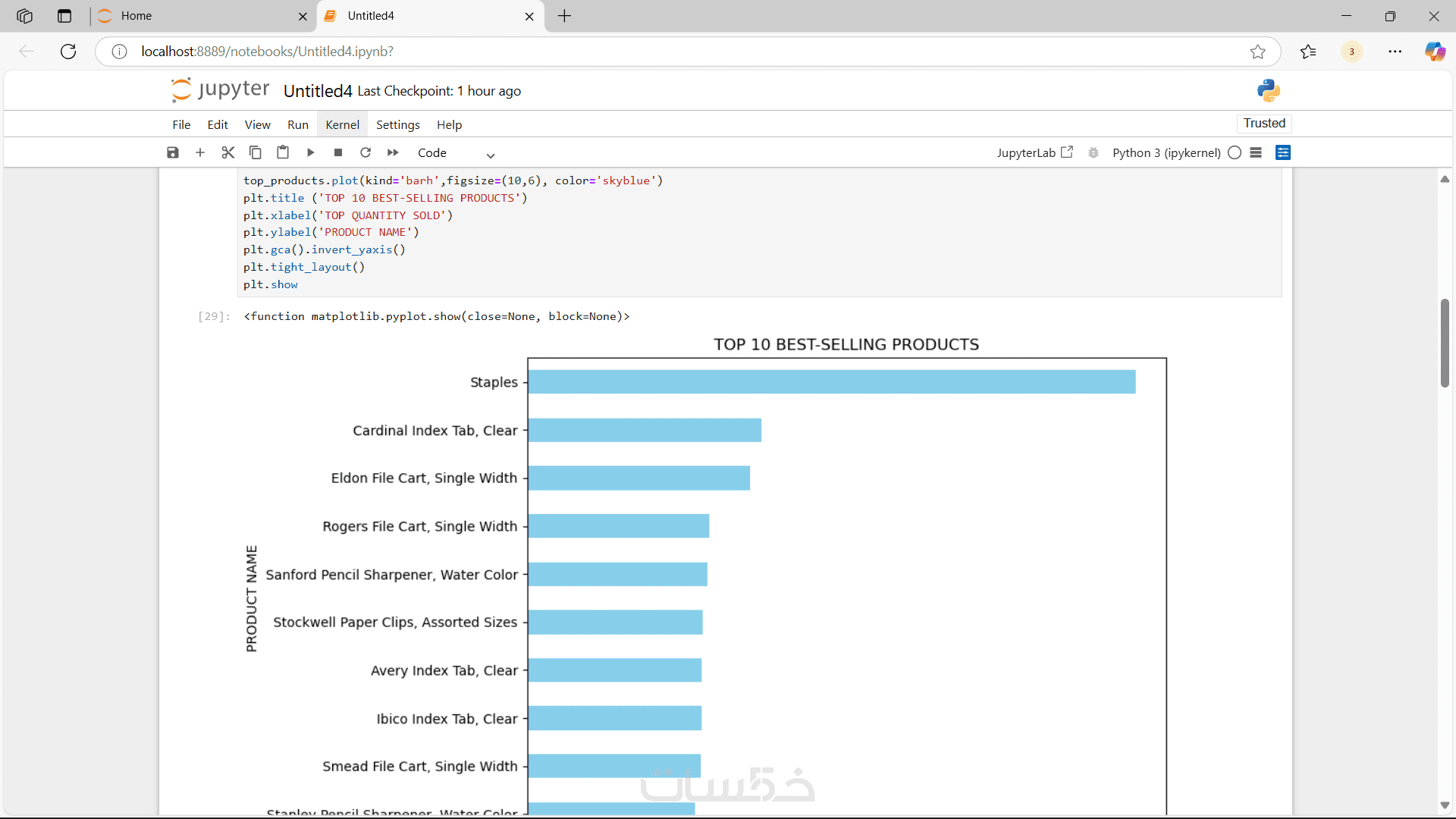The width and height of the screenshot is (1456, 819).
Task: Restart kernel and run all cells
Action: pyautogui.click(x=393, y=152)
